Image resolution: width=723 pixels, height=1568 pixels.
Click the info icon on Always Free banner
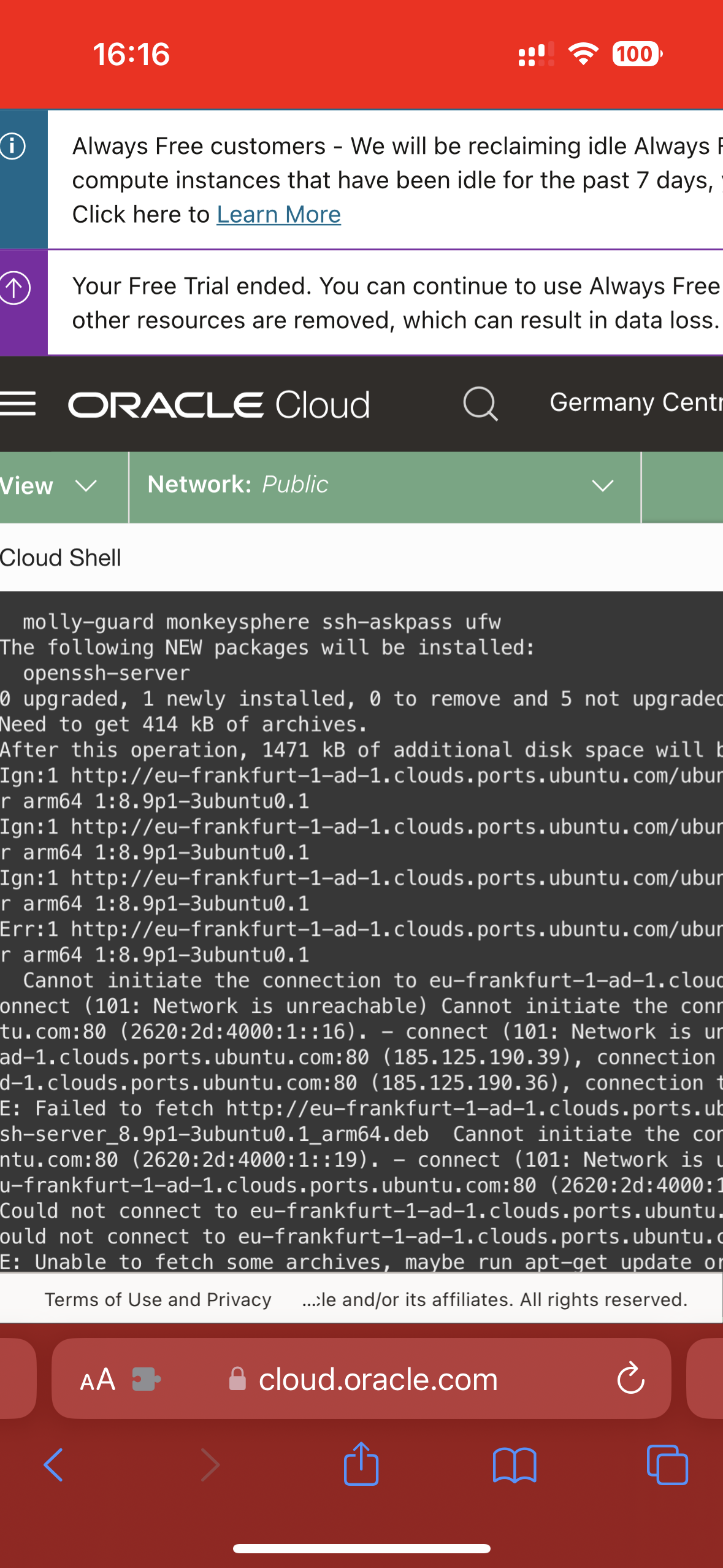pyautogui.click(x=13, y=146)
